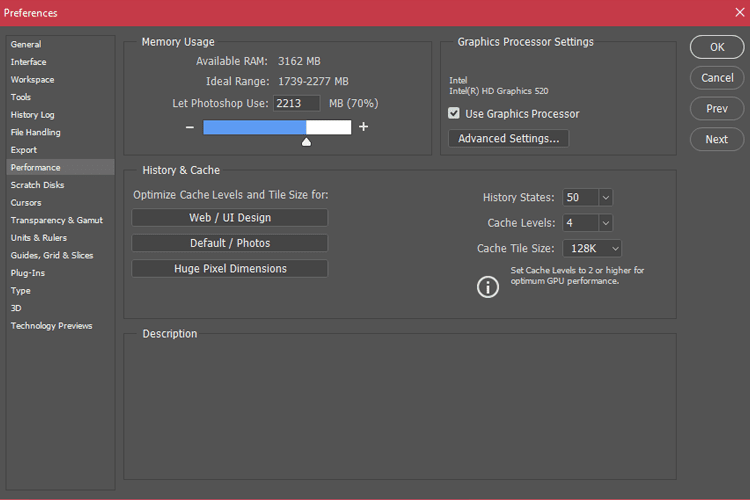Screen dimensions: 750x500
Task: Go to File Handling preferences
Action: point(60,132)
